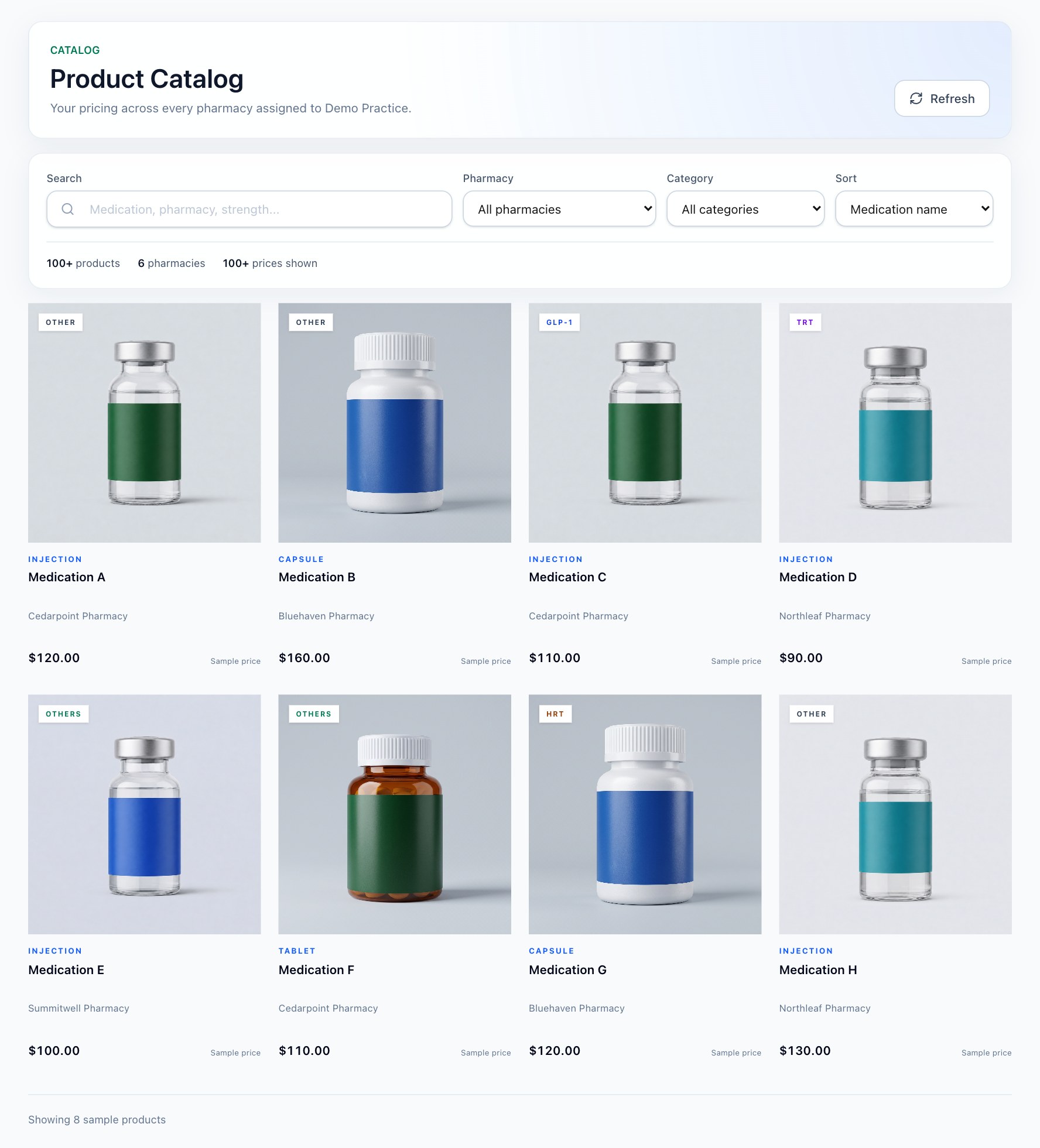Click Showing 8 sample products text

[x=97, y=1120]
